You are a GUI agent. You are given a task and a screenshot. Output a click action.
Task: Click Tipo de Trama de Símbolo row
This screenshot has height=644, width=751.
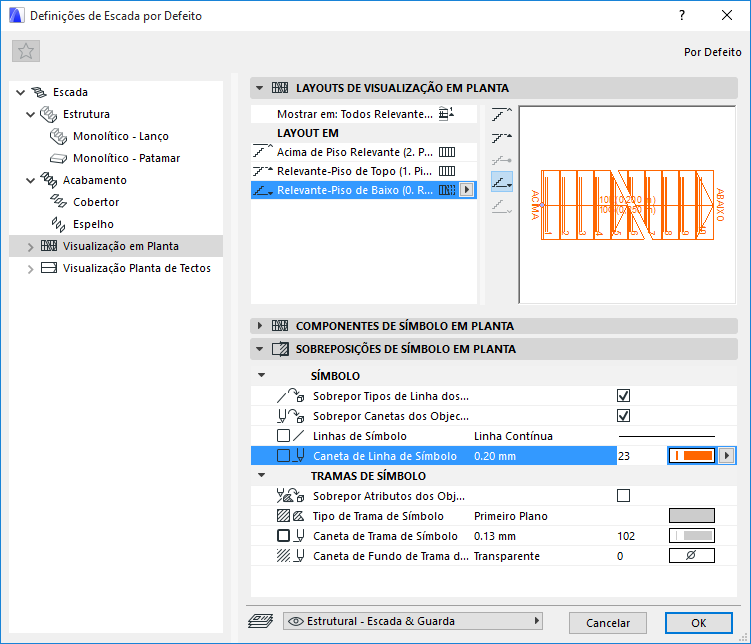pyautogui.click(x=493, y=516)
